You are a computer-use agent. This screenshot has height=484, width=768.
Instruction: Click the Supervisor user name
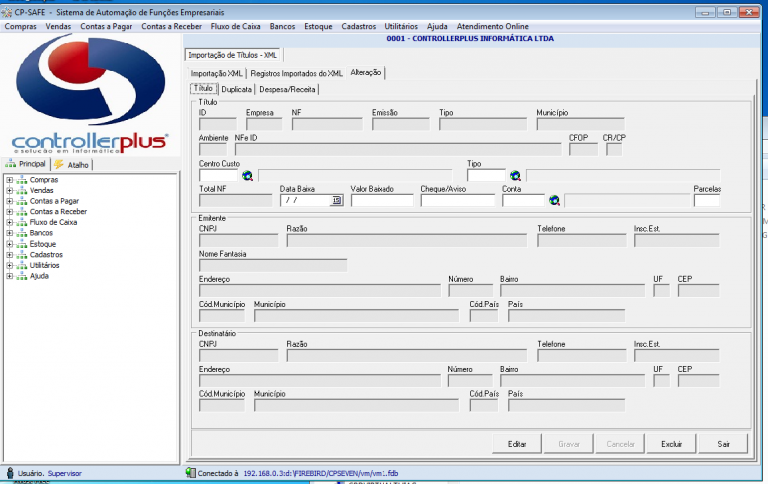tap(65, 473)
